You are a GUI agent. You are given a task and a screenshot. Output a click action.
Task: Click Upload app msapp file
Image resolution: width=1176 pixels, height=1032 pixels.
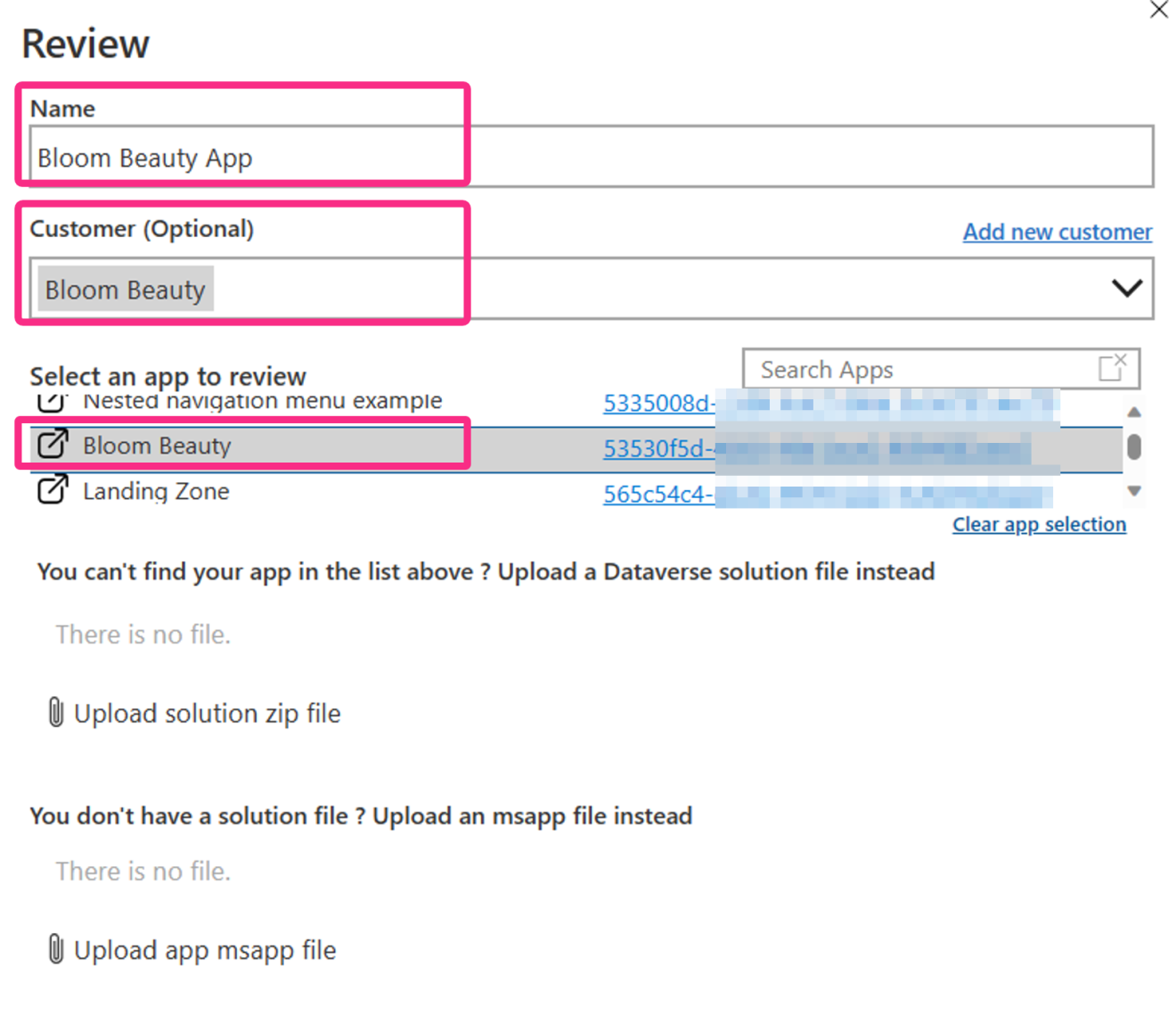point(204,949)
